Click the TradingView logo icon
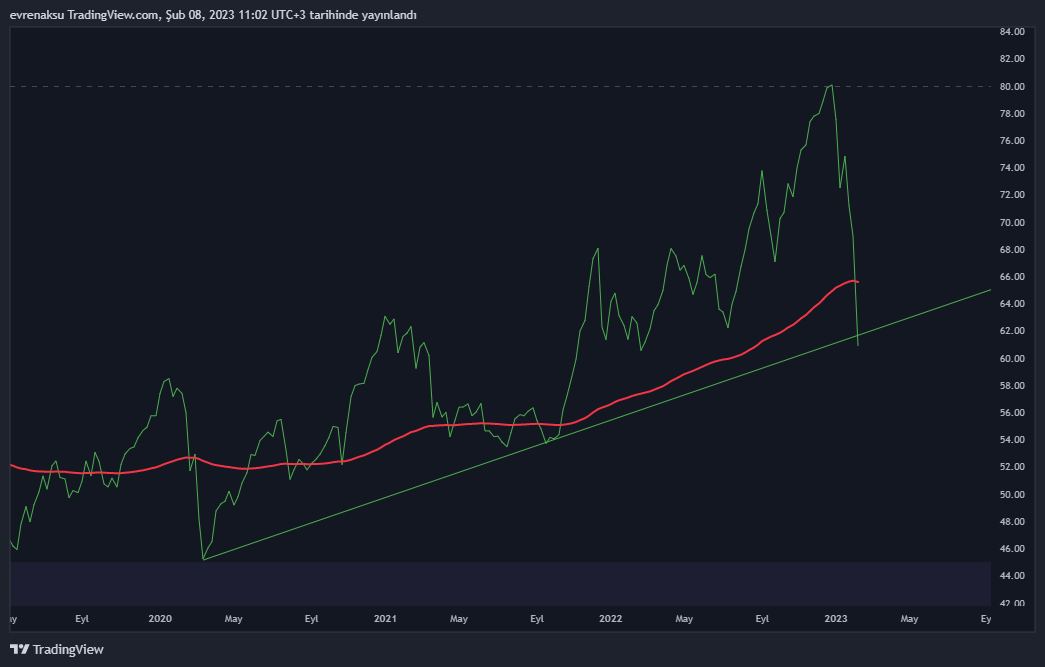 click(x=19, y=649)
